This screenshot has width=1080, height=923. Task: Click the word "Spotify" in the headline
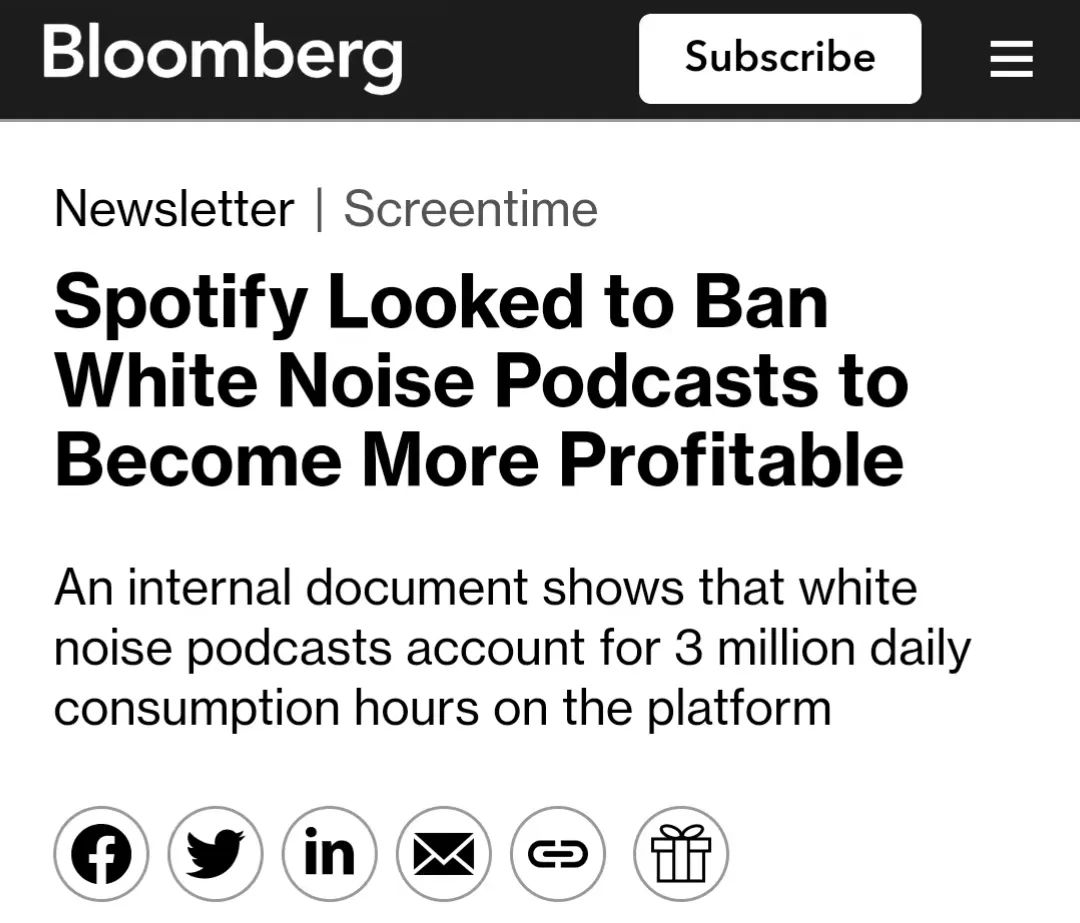(x=181, y=303)
